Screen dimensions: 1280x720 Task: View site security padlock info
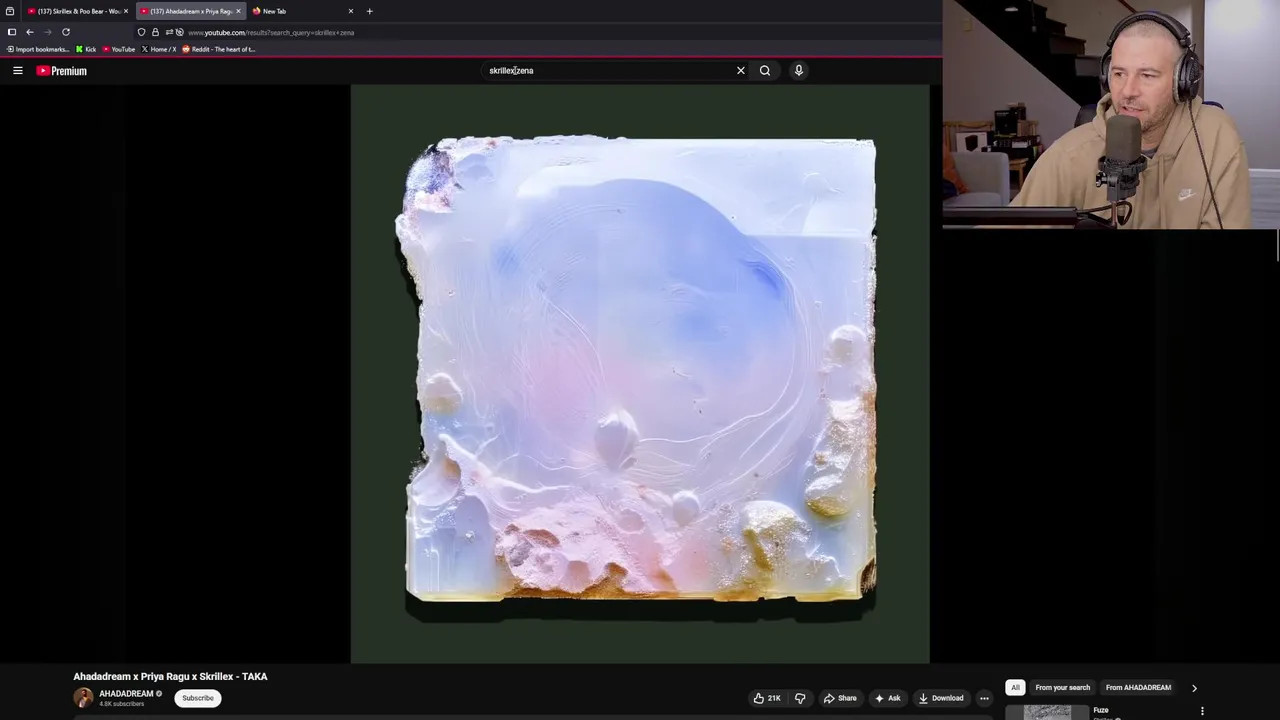pyautogui.click(x=155, y=32)
